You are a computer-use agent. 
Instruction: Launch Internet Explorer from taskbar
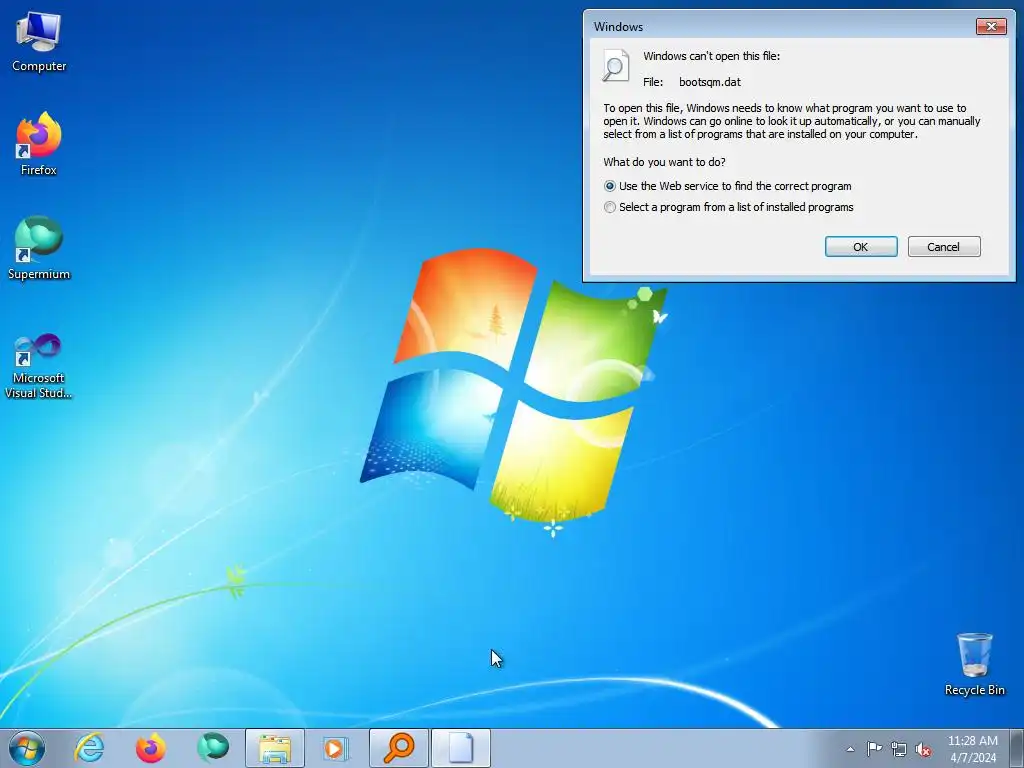[x=89, y=748]
